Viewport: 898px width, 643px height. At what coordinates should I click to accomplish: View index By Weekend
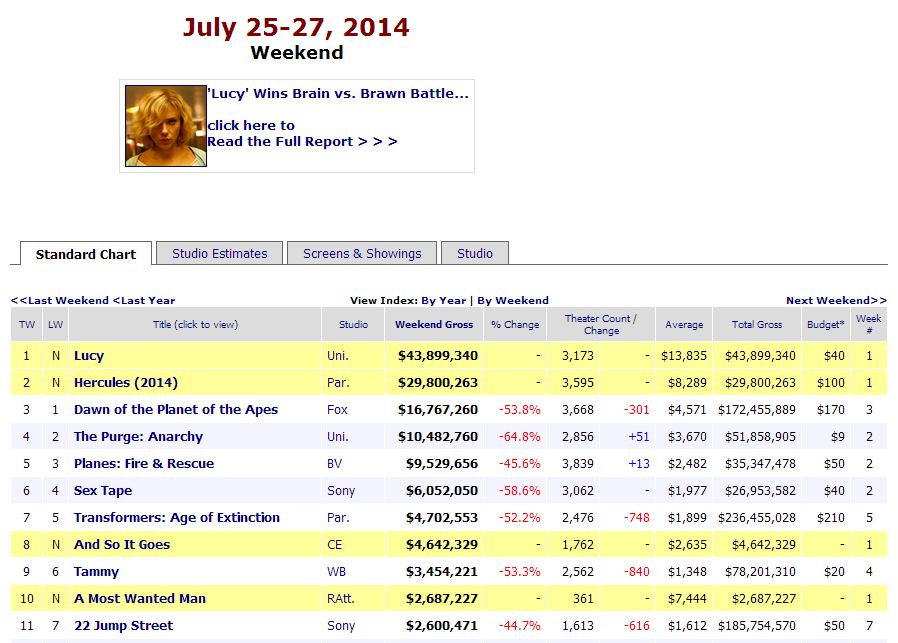(x=512, y=300)
